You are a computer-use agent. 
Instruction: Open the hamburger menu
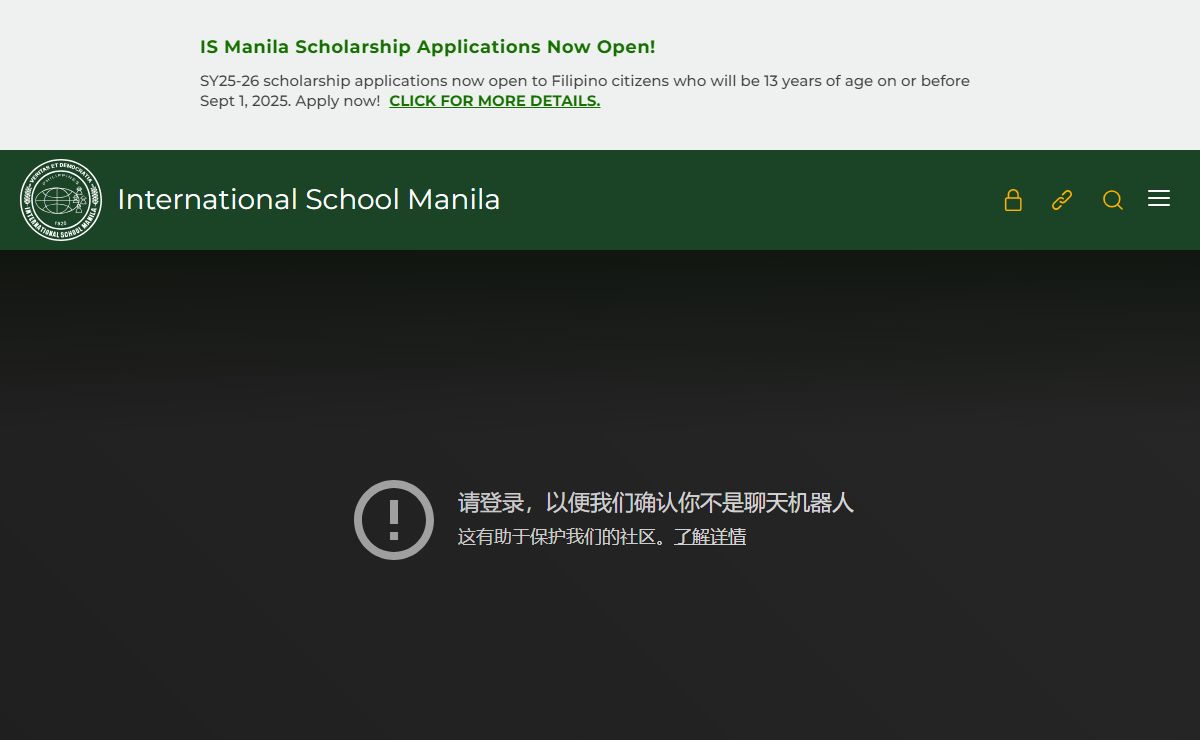(1159, 198)
